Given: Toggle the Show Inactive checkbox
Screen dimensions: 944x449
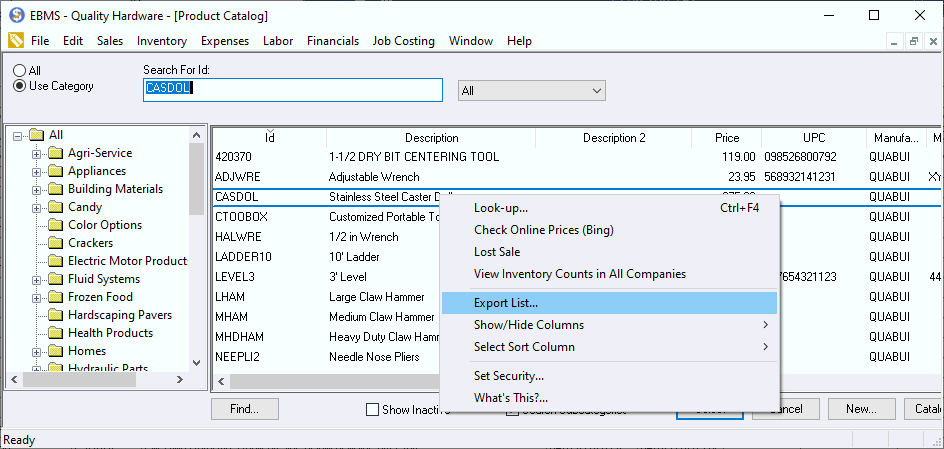Looking at the screenshot, I should point(373,410).
